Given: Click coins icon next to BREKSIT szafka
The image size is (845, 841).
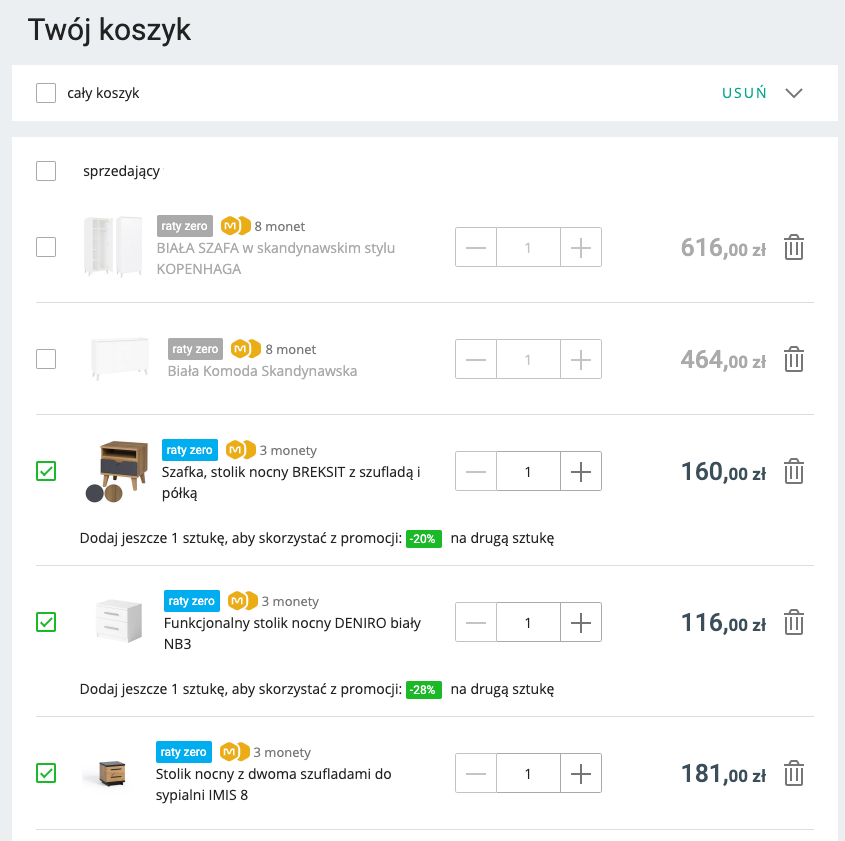Looking at the screenshot, I should (x=240, y=449).
